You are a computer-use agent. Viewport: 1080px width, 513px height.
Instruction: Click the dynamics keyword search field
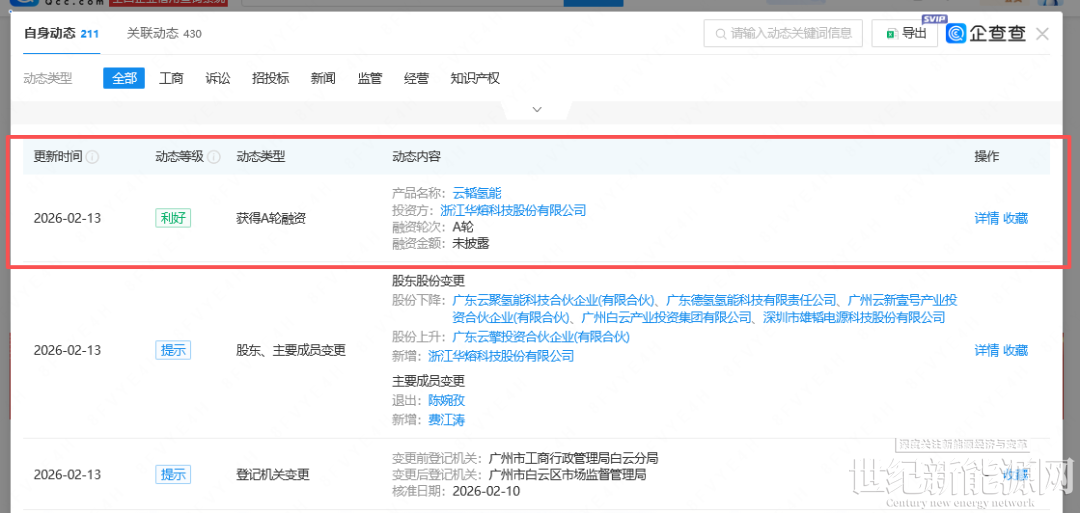790,34
